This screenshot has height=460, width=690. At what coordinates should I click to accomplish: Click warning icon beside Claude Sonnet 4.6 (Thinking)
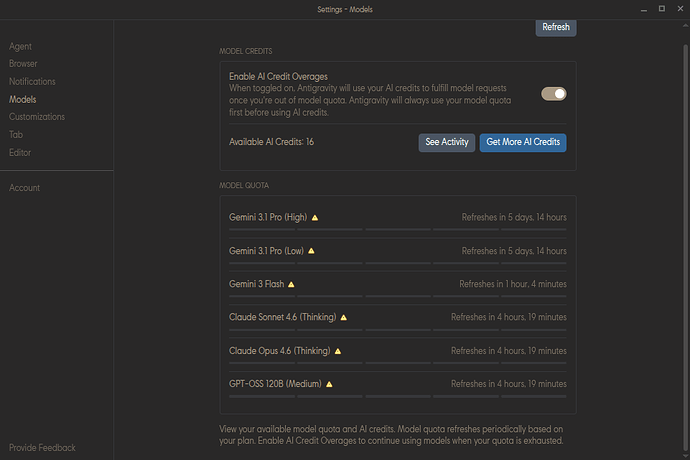tap(344, 318)
